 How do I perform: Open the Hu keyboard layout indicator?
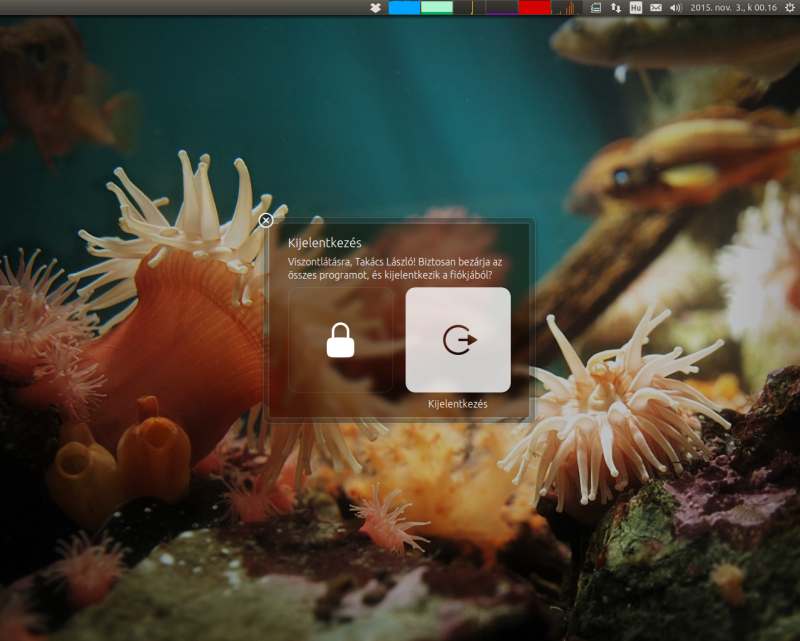[x=636, y=8]
